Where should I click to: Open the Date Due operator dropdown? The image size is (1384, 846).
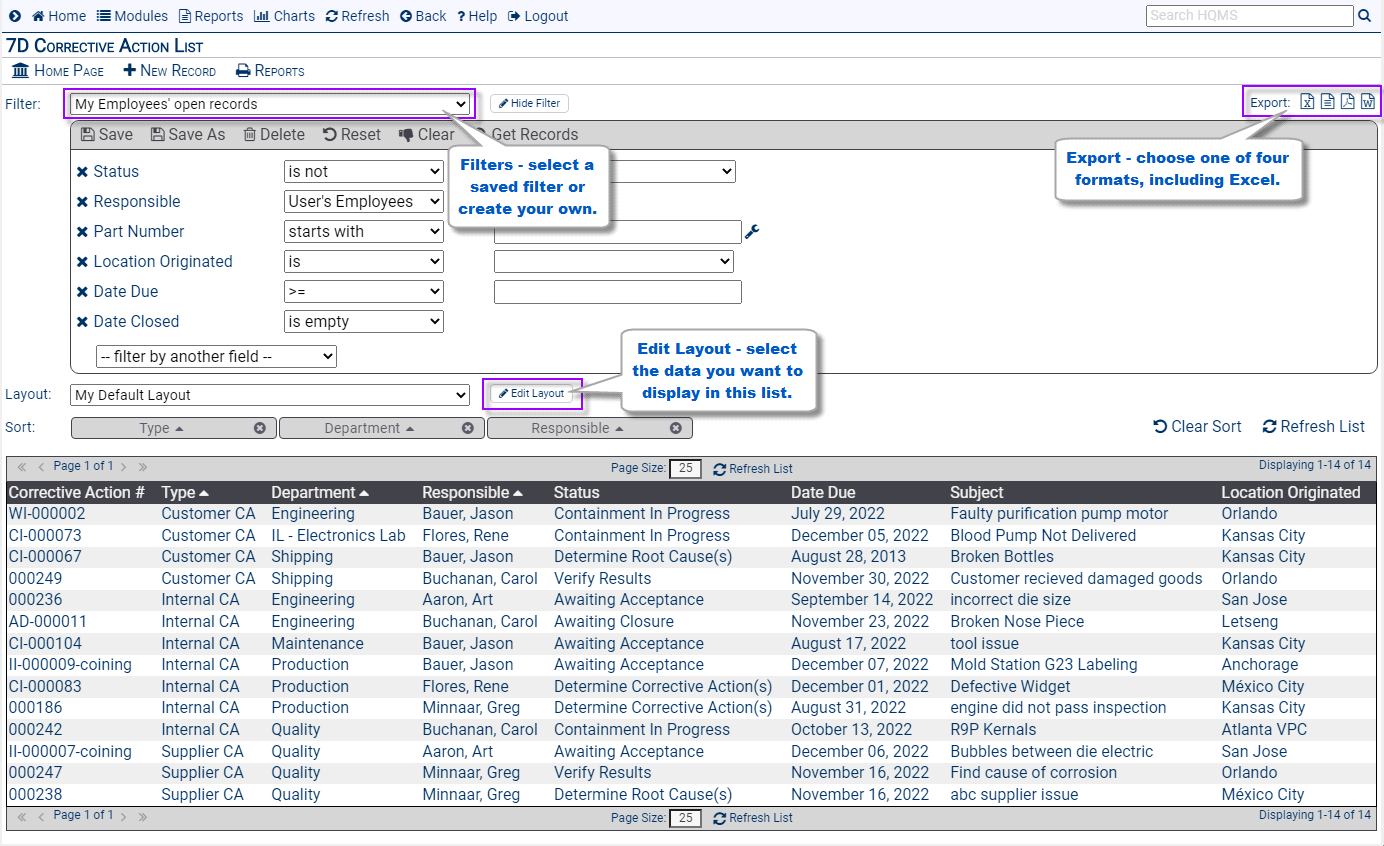coord(363,291)
